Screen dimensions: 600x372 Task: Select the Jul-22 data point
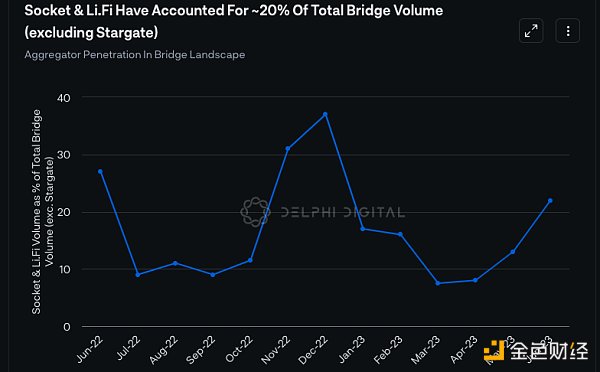coord(138,274)
